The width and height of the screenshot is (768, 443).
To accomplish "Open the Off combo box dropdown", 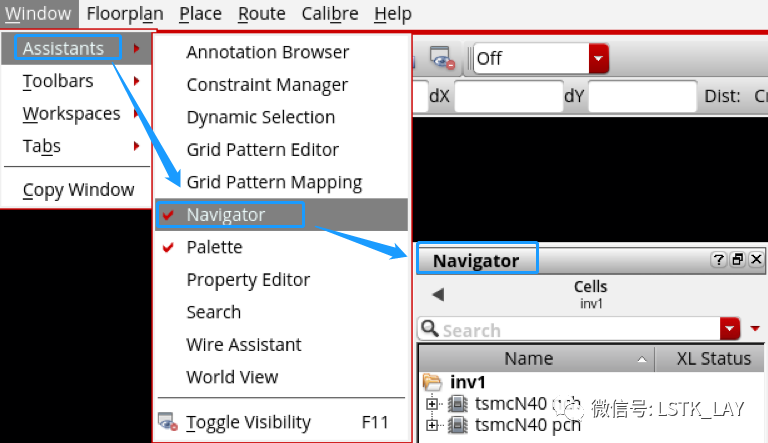I will click(599, 58).
